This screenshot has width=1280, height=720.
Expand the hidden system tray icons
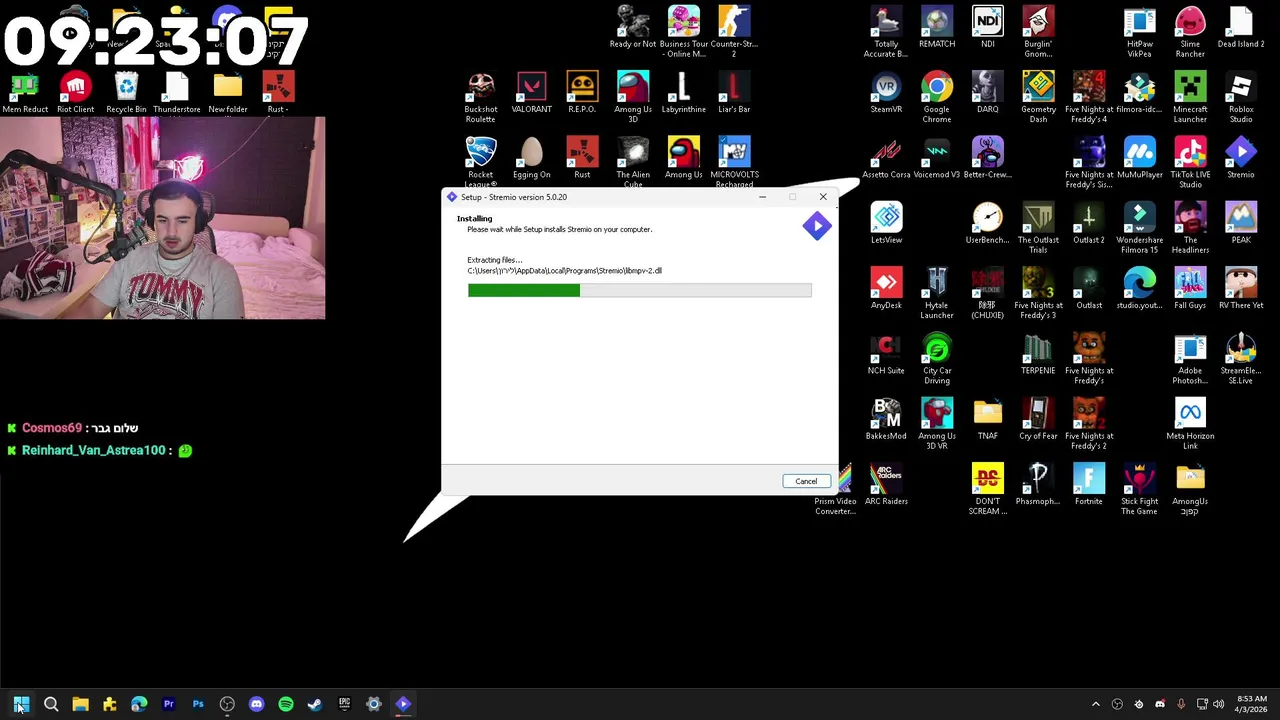[x=1095, y=704]
